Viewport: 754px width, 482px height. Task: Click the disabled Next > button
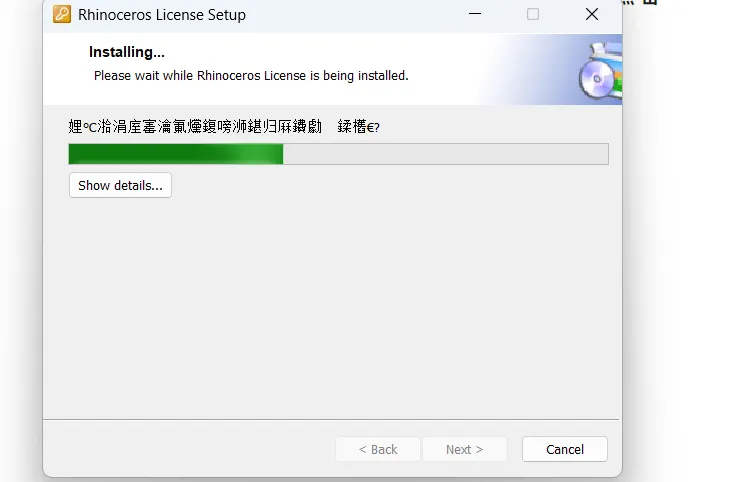[465, 449]
